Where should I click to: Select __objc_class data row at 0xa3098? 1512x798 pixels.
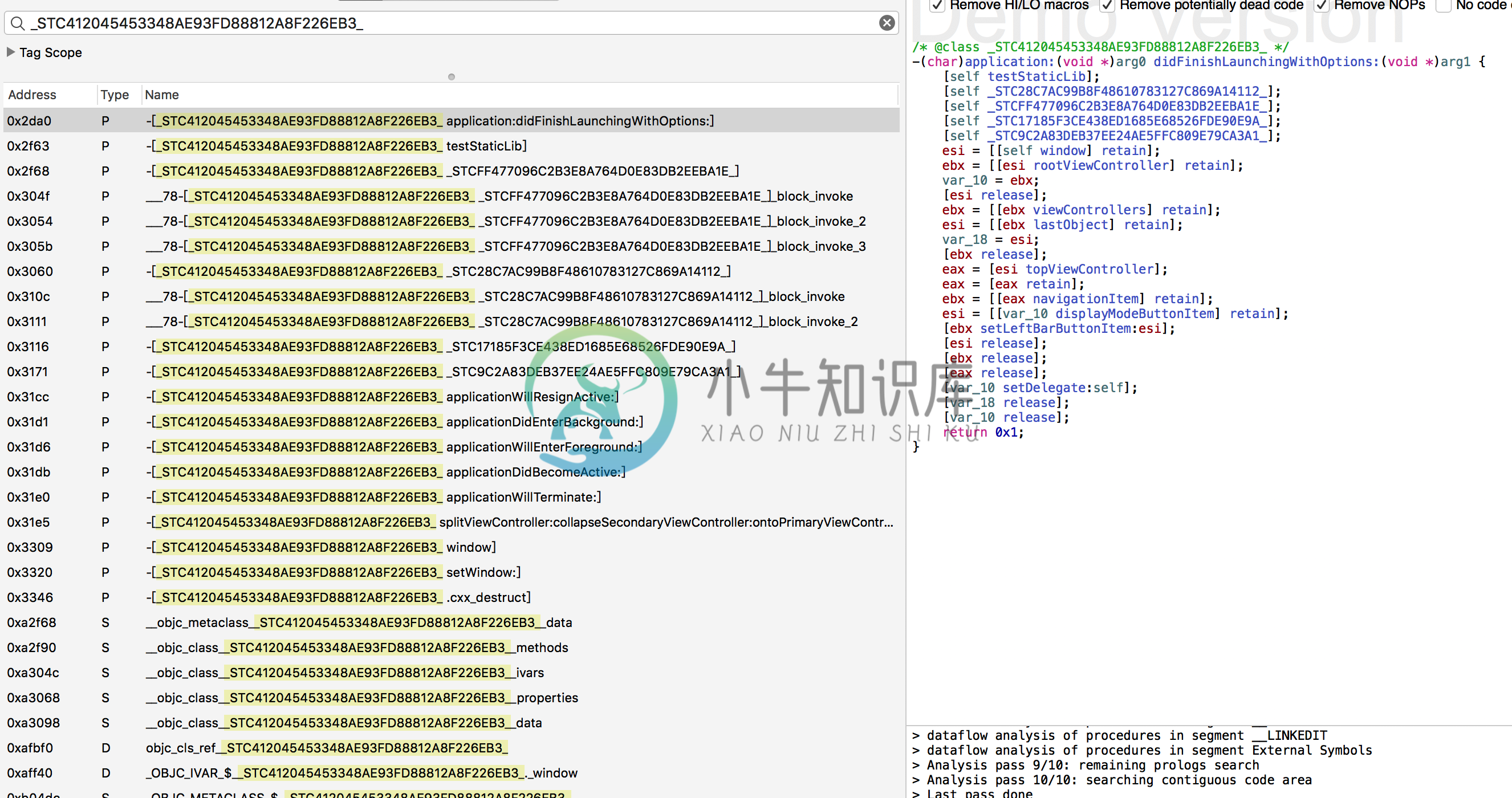[451, 723]
